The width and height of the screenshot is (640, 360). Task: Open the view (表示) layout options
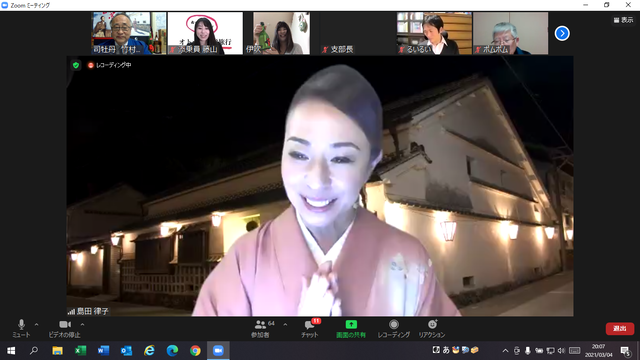click(623, 20)
